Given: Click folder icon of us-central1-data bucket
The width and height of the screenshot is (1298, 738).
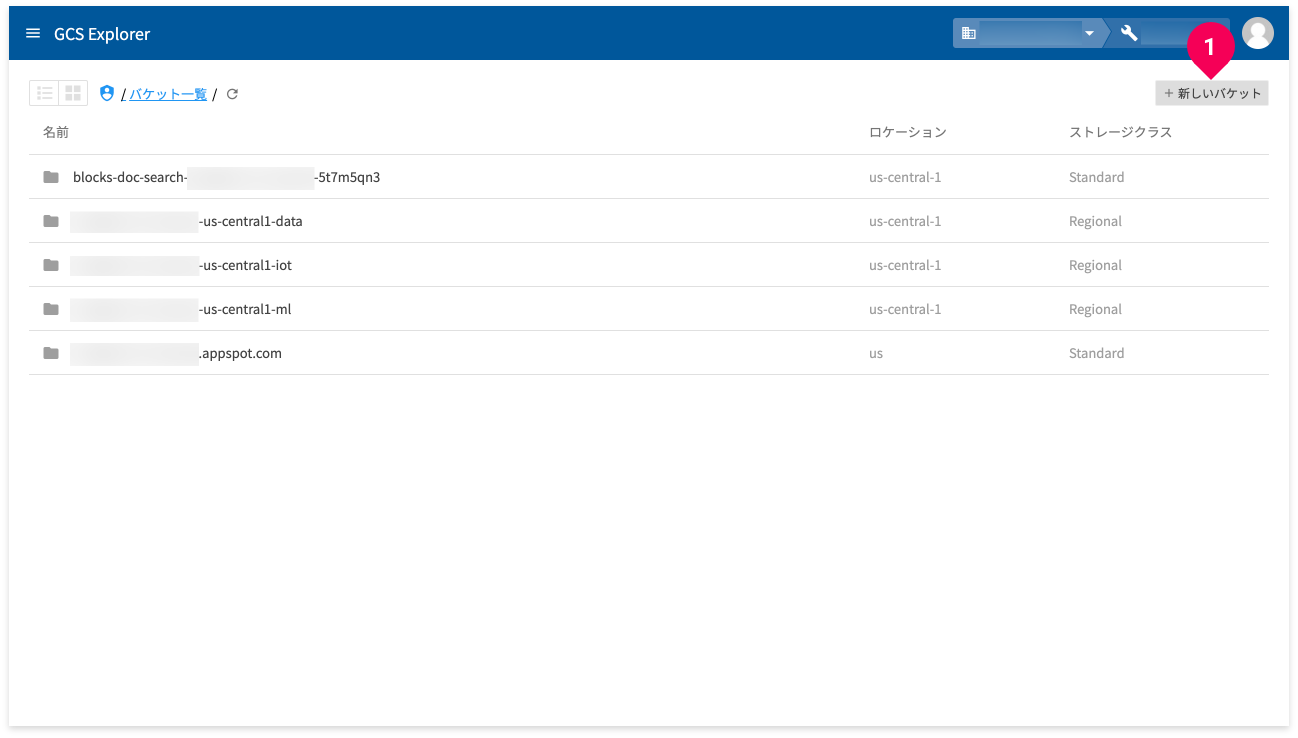Looking at the screenshot, I should pyautogui.click(x=51, y=221).
